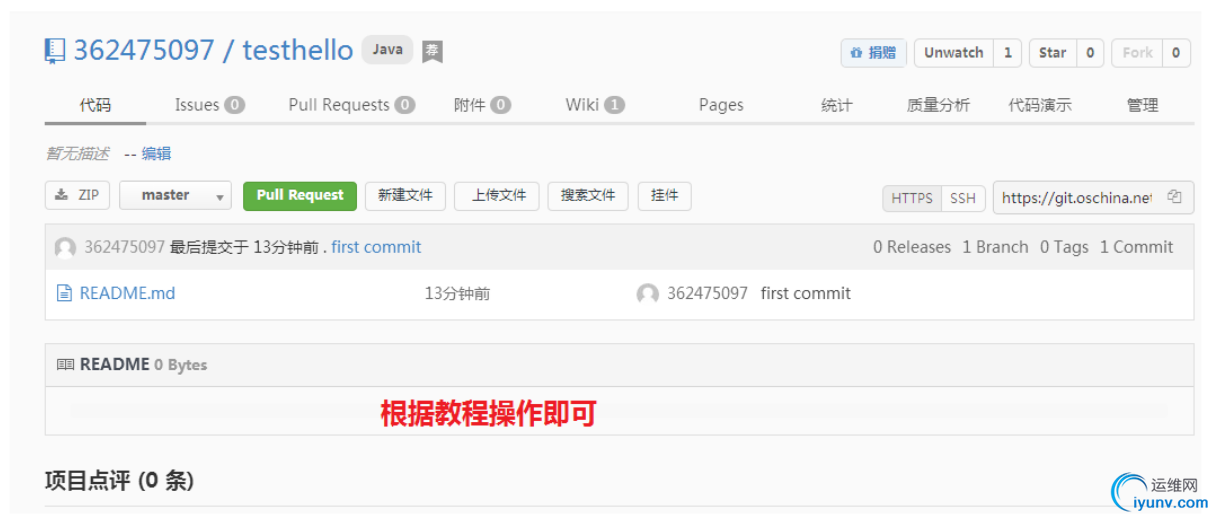1214x519 pixels.
Task: Switch clone protocol to HTTPS
Action: click(911, 198)
